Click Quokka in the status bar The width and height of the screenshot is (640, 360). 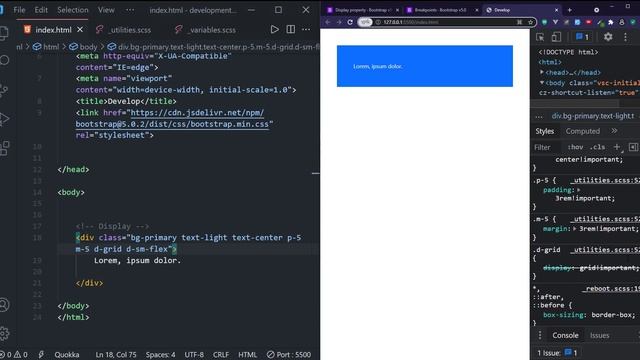point(67,355)
